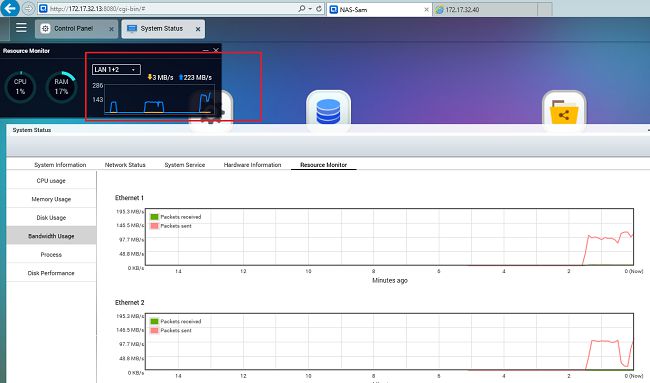This screenshot has width=650, height=383.
Task: Click the Control Panel gear icon in the task tab
Action: [45, 29]
